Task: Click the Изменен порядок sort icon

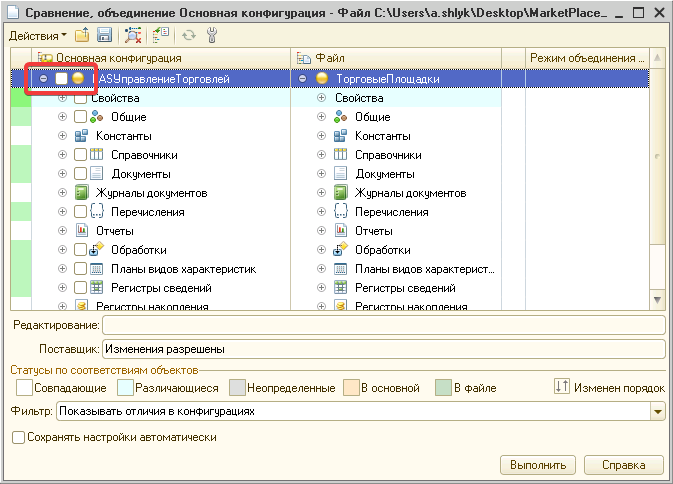Action: point(561,387)
